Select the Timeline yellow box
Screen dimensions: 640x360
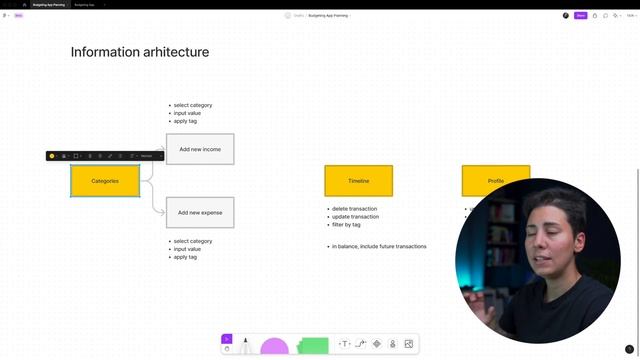click(359, 181)
